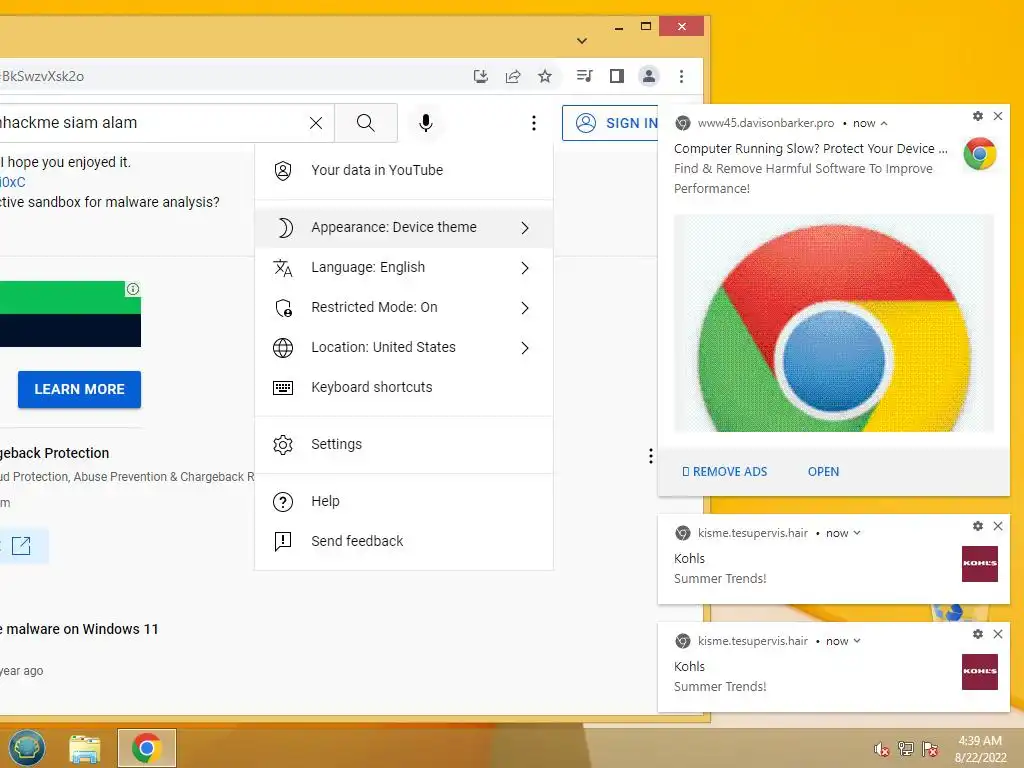
Task: Toggle Chrome side panel icon
Action: click(x=616, y=76)
